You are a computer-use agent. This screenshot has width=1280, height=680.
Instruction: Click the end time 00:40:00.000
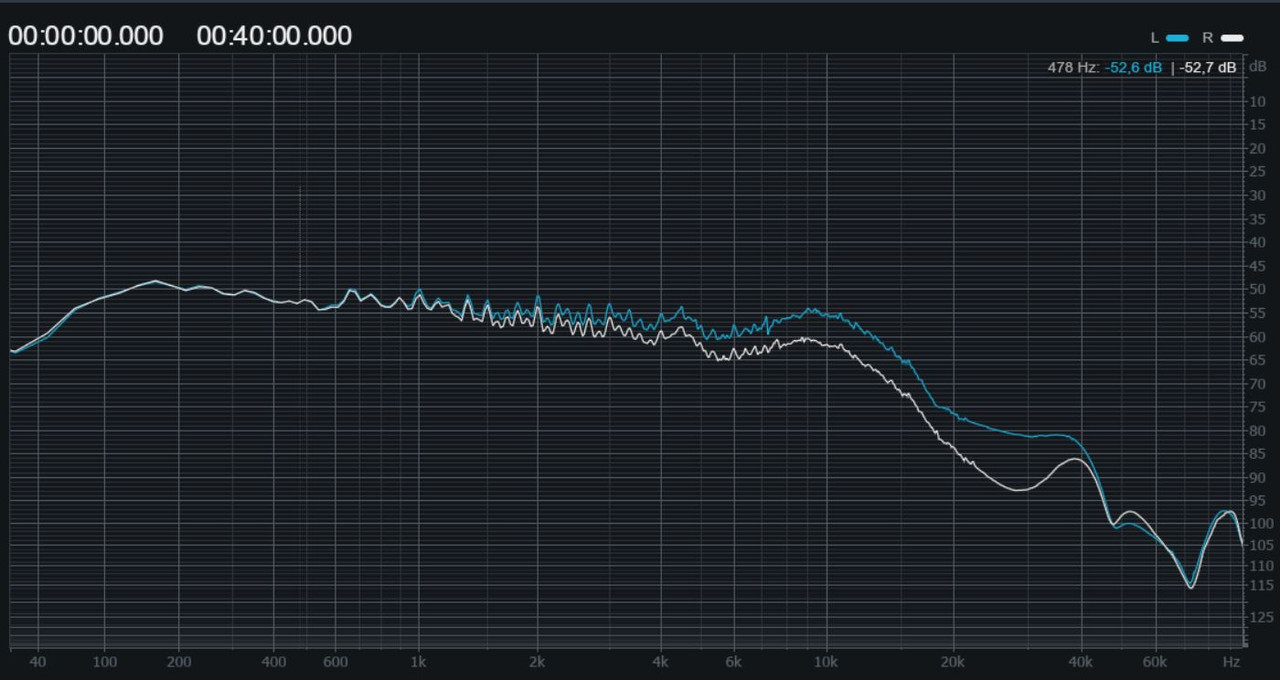click(x=274, y=36)
